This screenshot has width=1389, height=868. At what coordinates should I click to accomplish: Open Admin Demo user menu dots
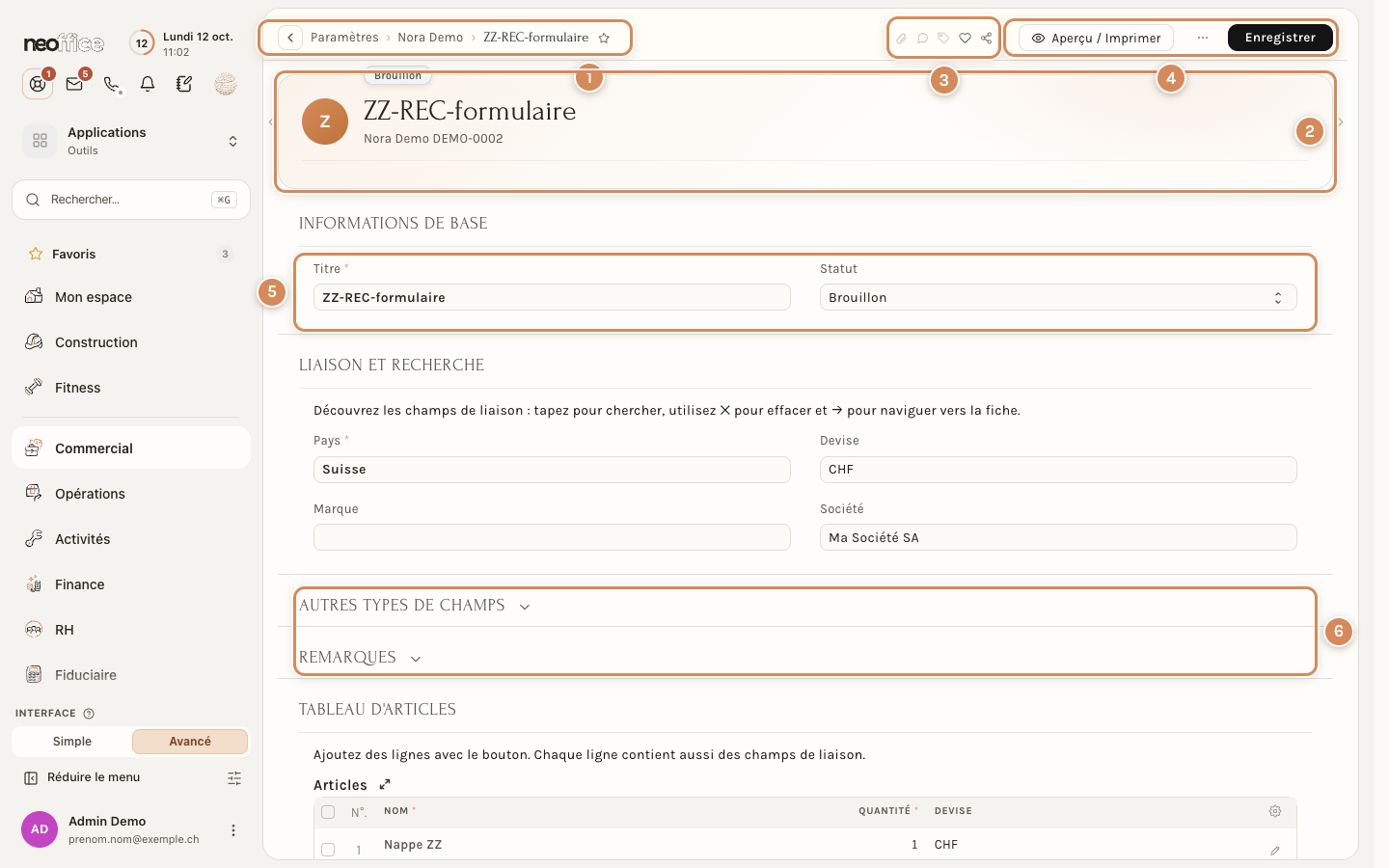[232, 830]
